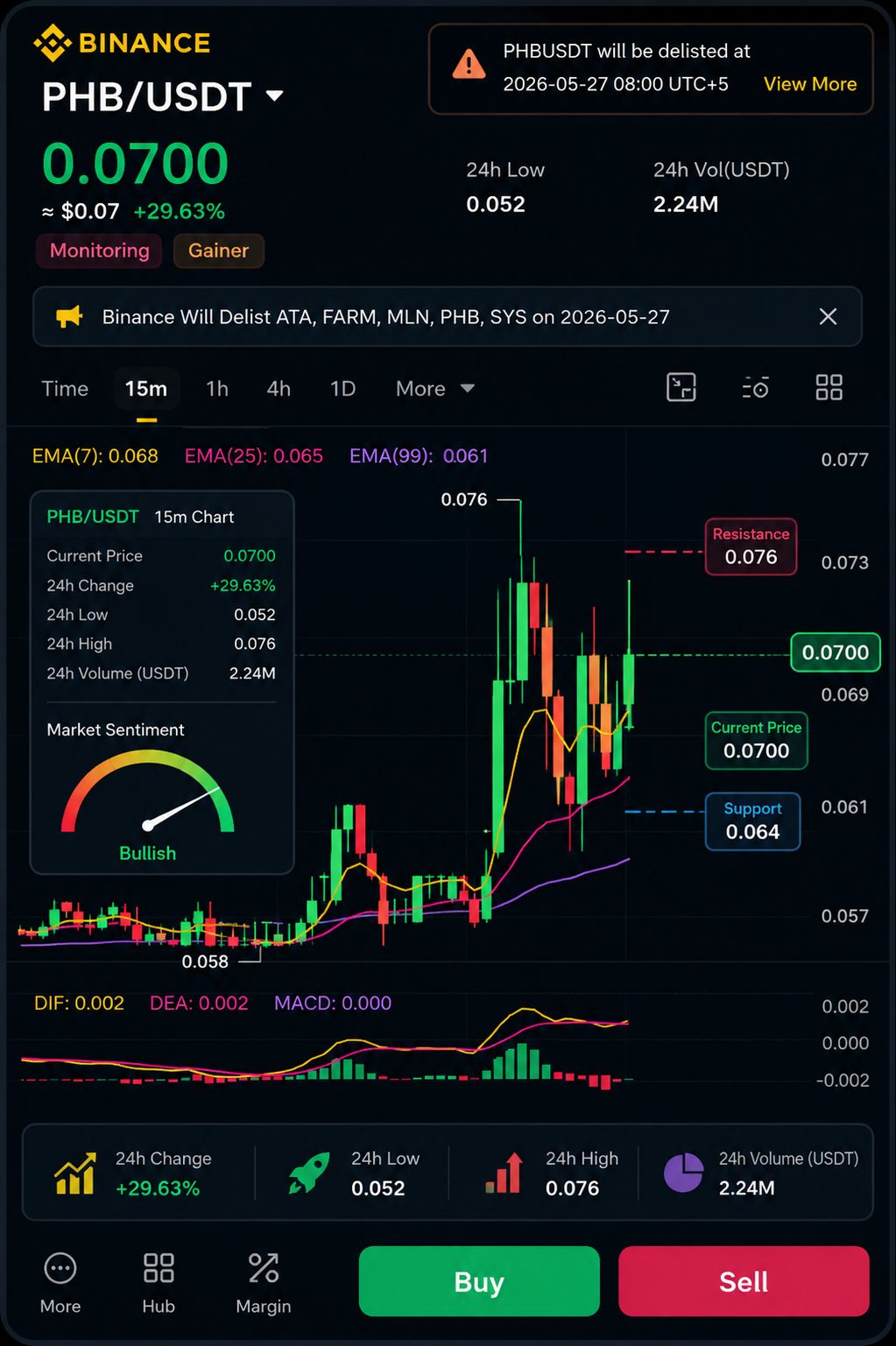Screen dimensions: 896x1346
Task: Click the 0.058 low price annotation
Action: tap(205, 962)
